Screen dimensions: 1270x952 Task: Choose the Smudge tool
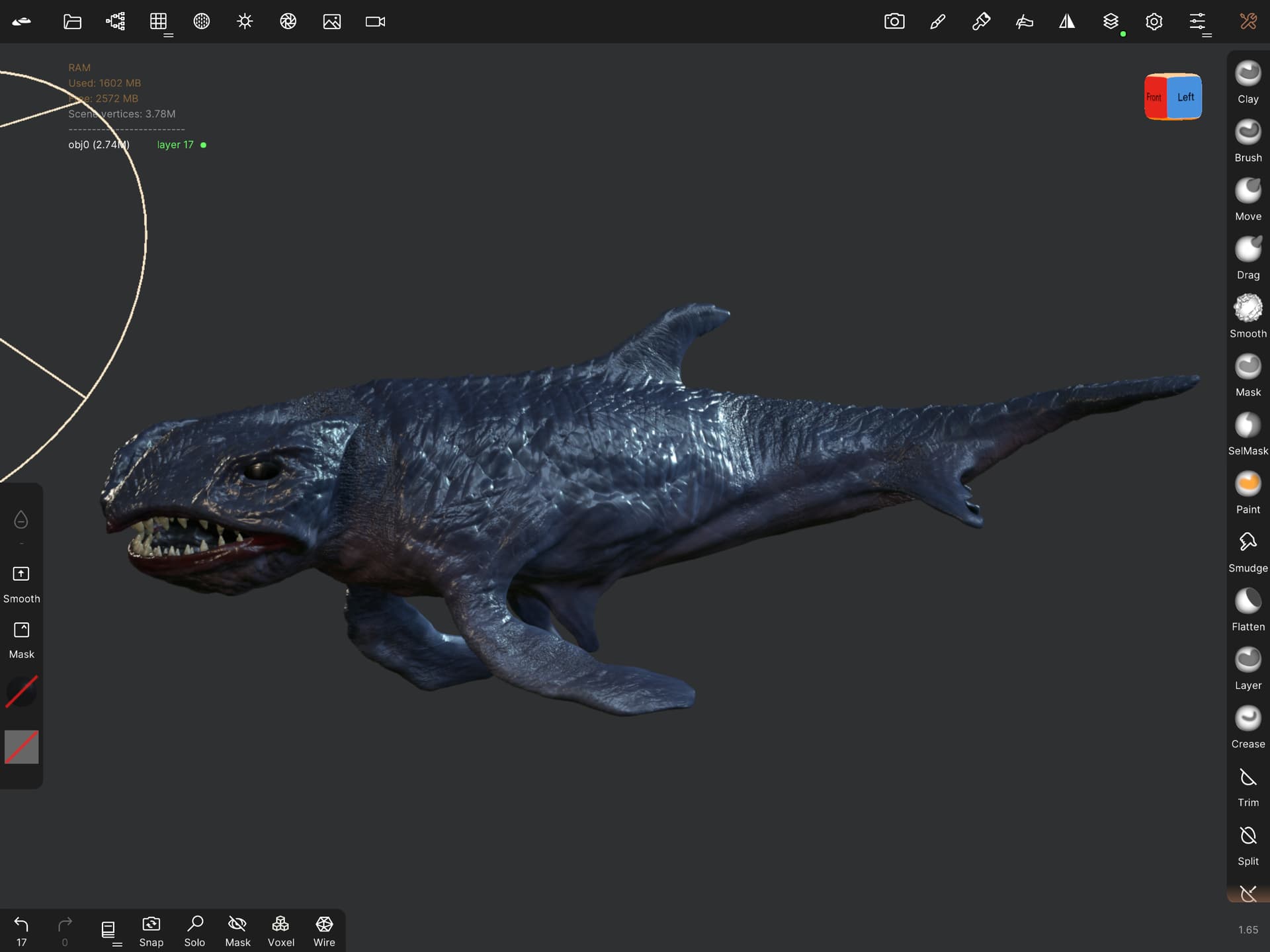[x=1248, y=550]
